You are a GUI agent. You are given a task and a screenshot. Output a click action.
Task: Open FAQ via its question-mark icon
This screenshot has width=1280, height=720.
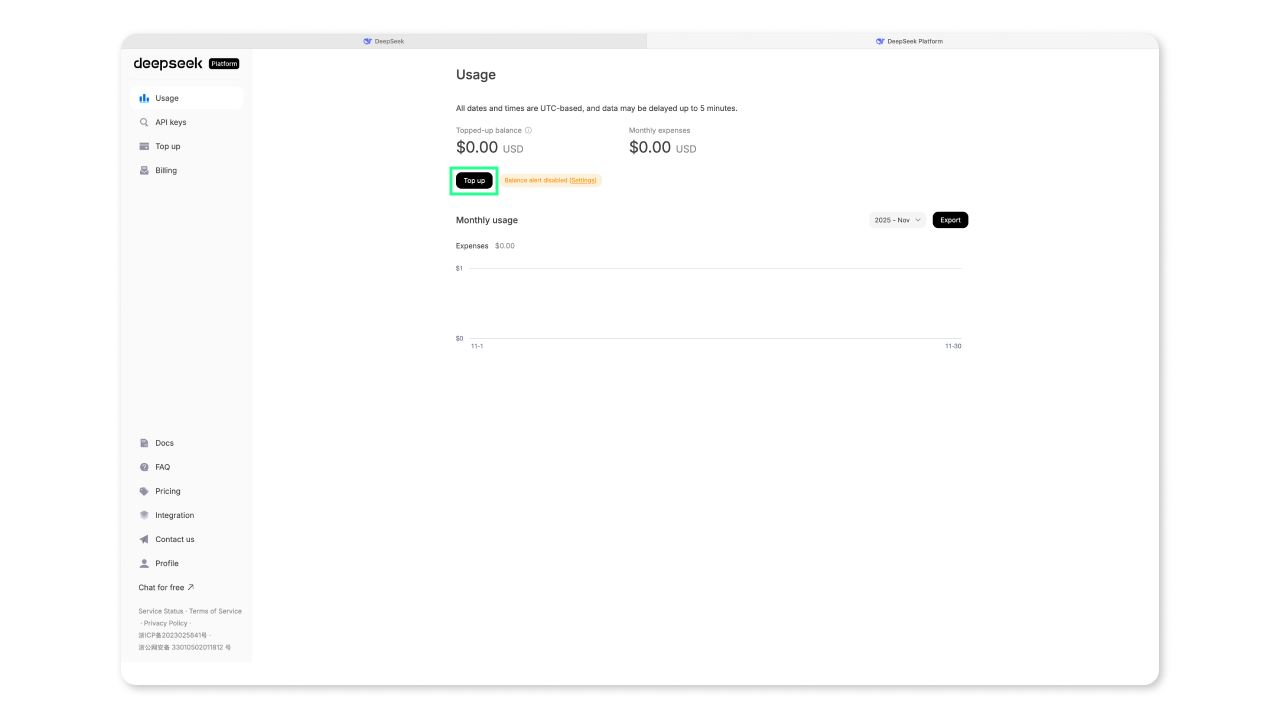[144, 467]
